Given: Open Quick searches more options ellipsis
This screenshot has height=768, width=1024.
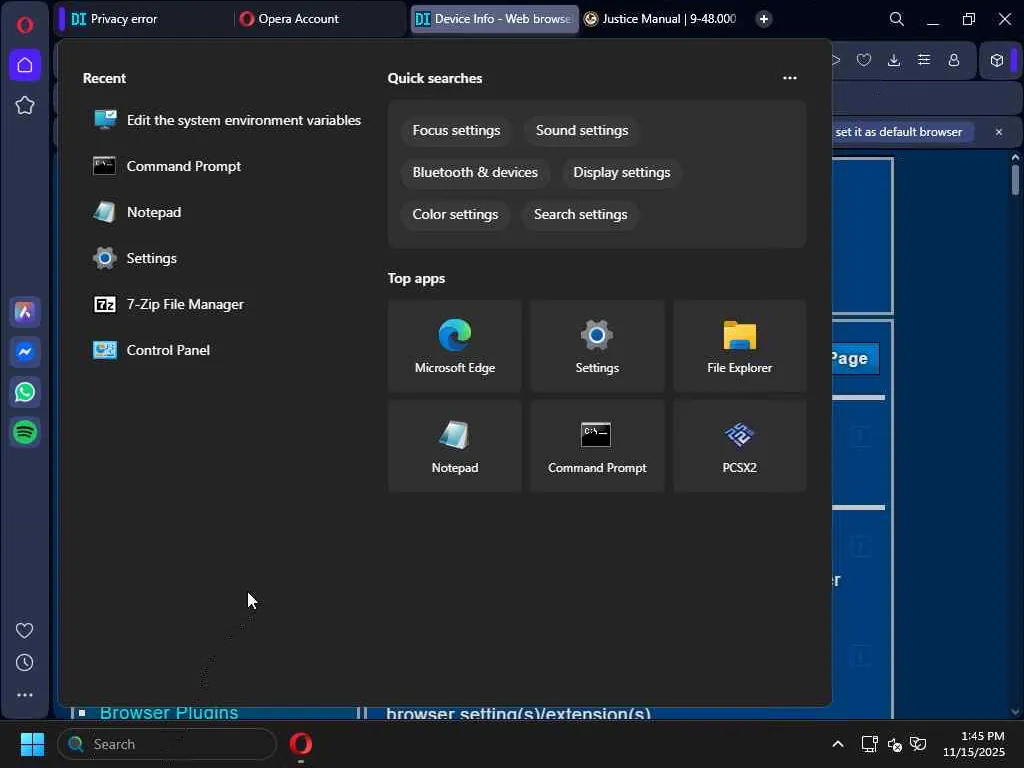Looking at the screenshot, I should coord(790,78).
